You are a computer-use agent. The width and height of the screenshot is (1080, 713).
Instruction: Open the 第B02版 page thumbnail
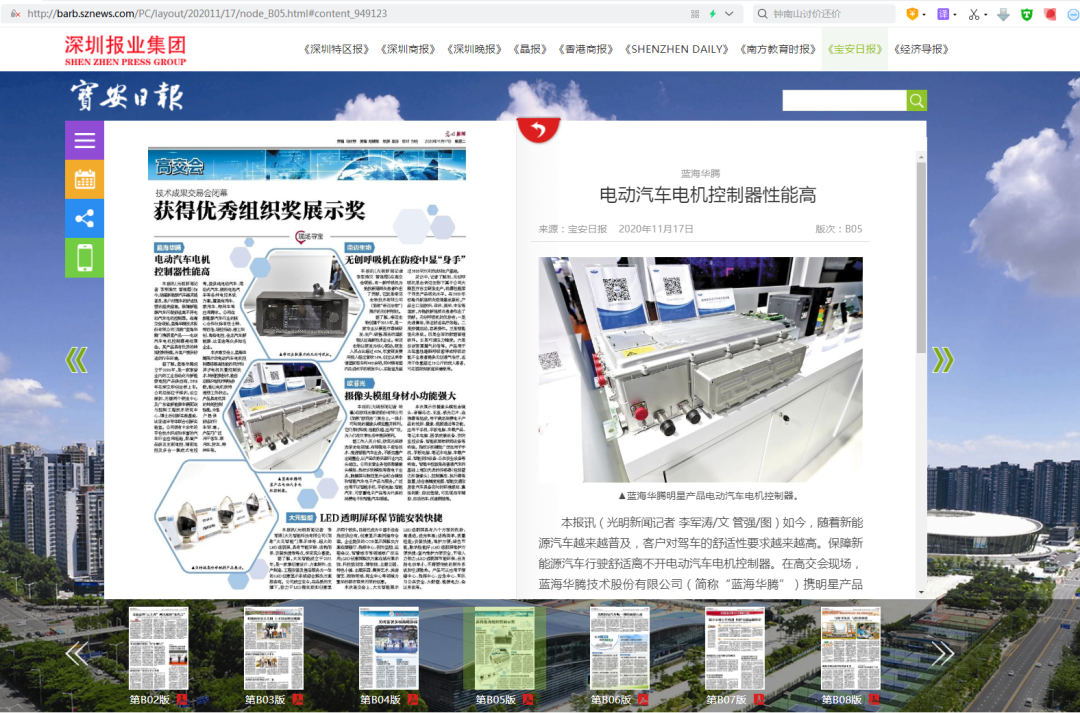[x=158, y=648]
